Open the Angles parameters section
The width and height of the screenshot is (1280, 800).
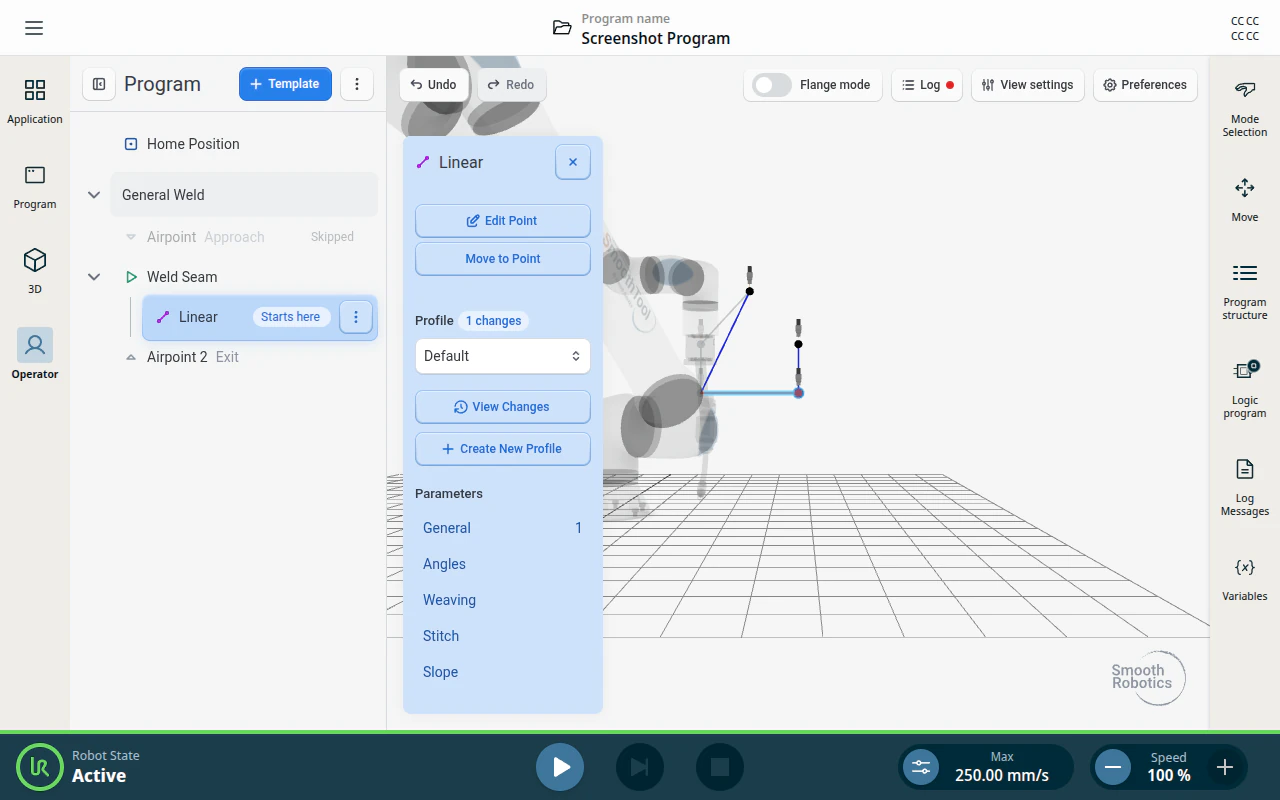503,564
